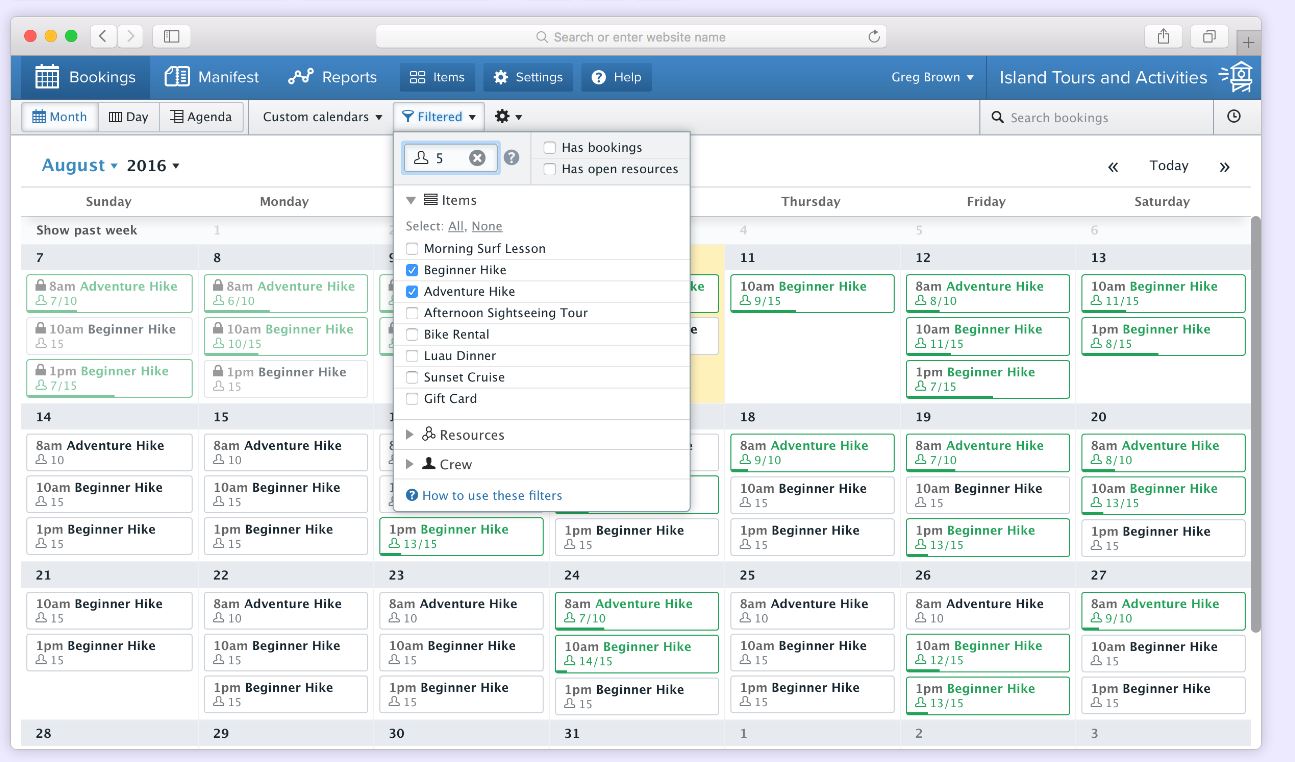The image size is (1295, 762).
Task: Clear the party size filter value
Action: [477, 158]
